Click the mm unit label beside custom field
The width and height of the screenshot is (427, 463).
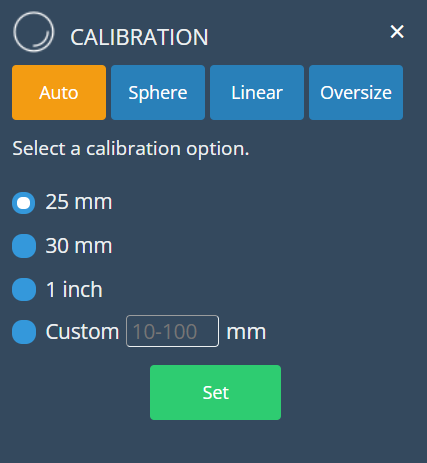[246, 333]
